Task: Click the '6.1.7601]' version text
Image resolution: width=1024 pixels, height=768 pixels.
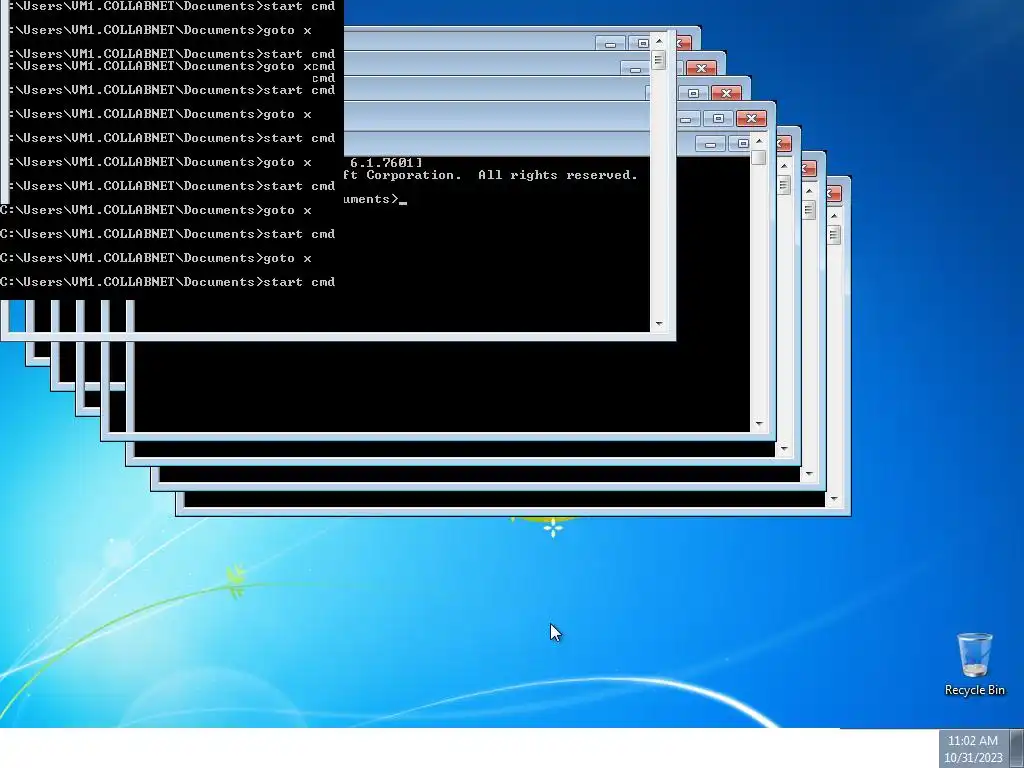Action: coord(386,163)
